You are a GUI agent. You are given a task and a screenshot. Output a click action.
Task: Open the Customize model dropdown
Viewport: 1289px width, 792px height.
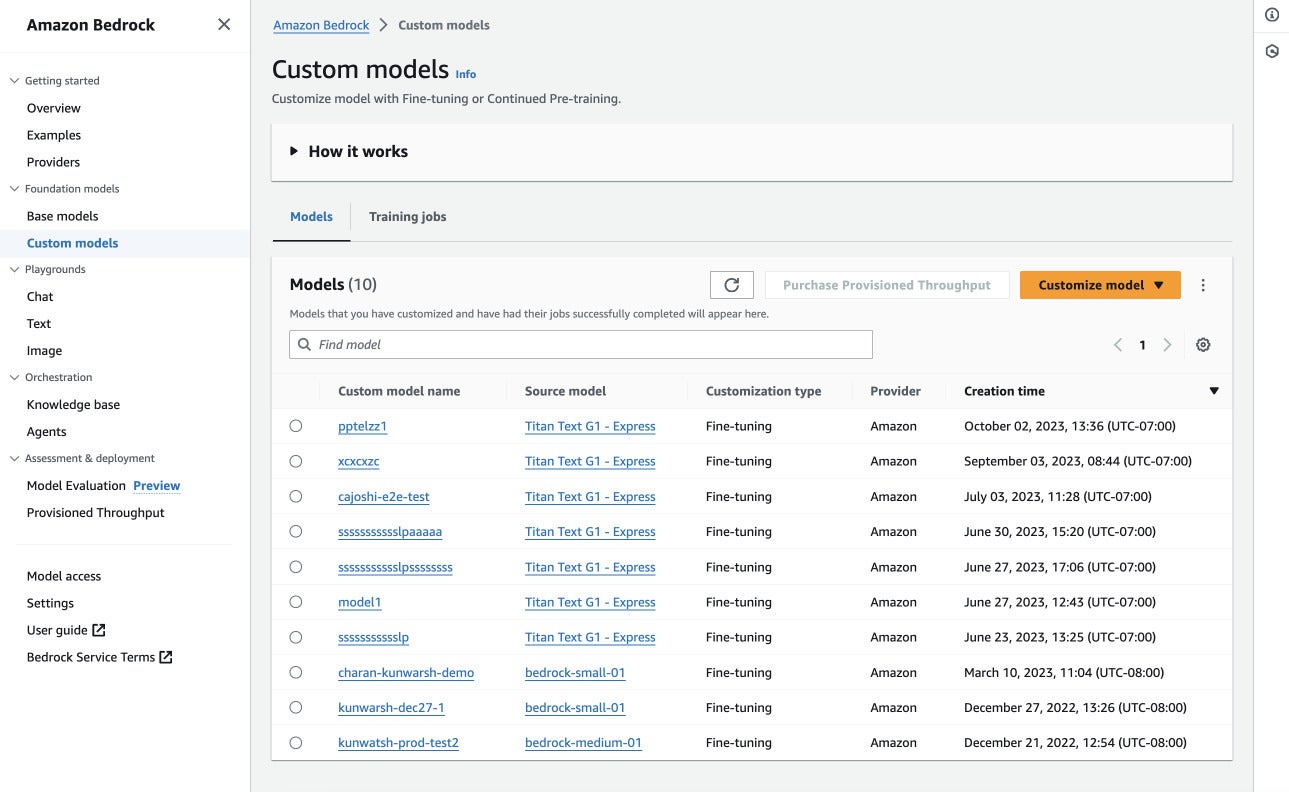tap(1100, 285)
